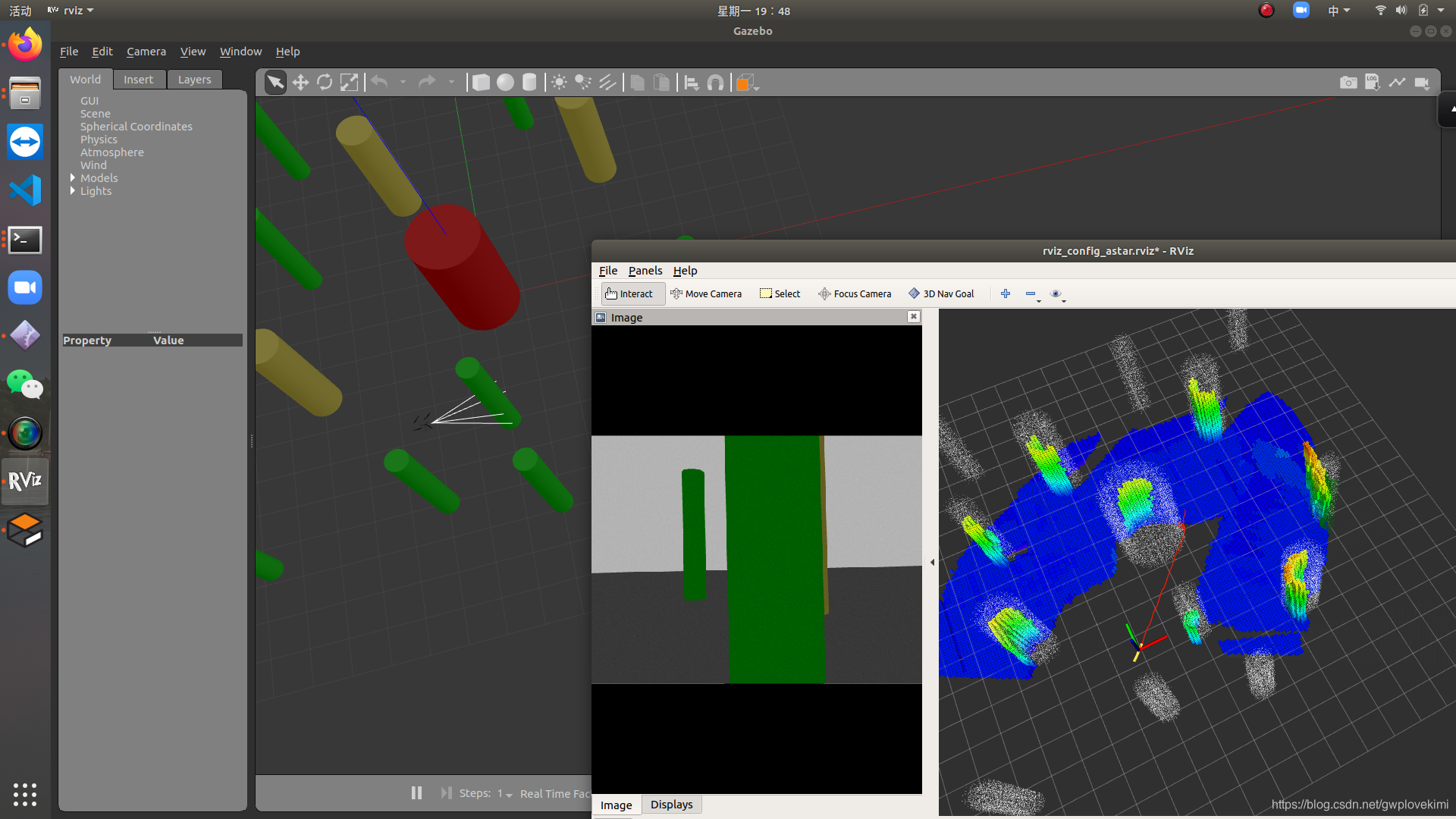Open the Steps count dropdown

[509, 794]
